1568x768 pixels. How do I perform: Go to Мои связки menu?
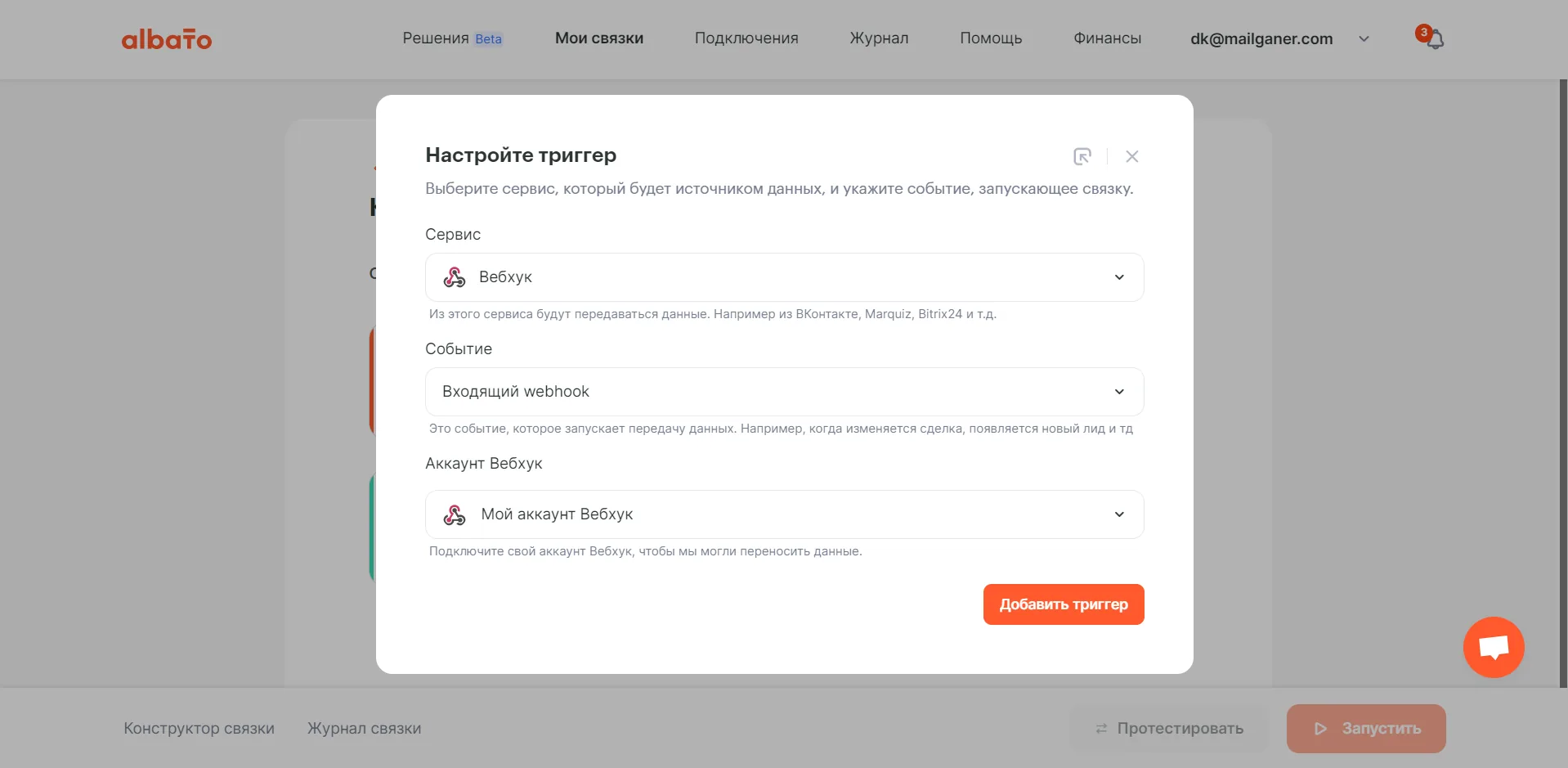[599, 38]
